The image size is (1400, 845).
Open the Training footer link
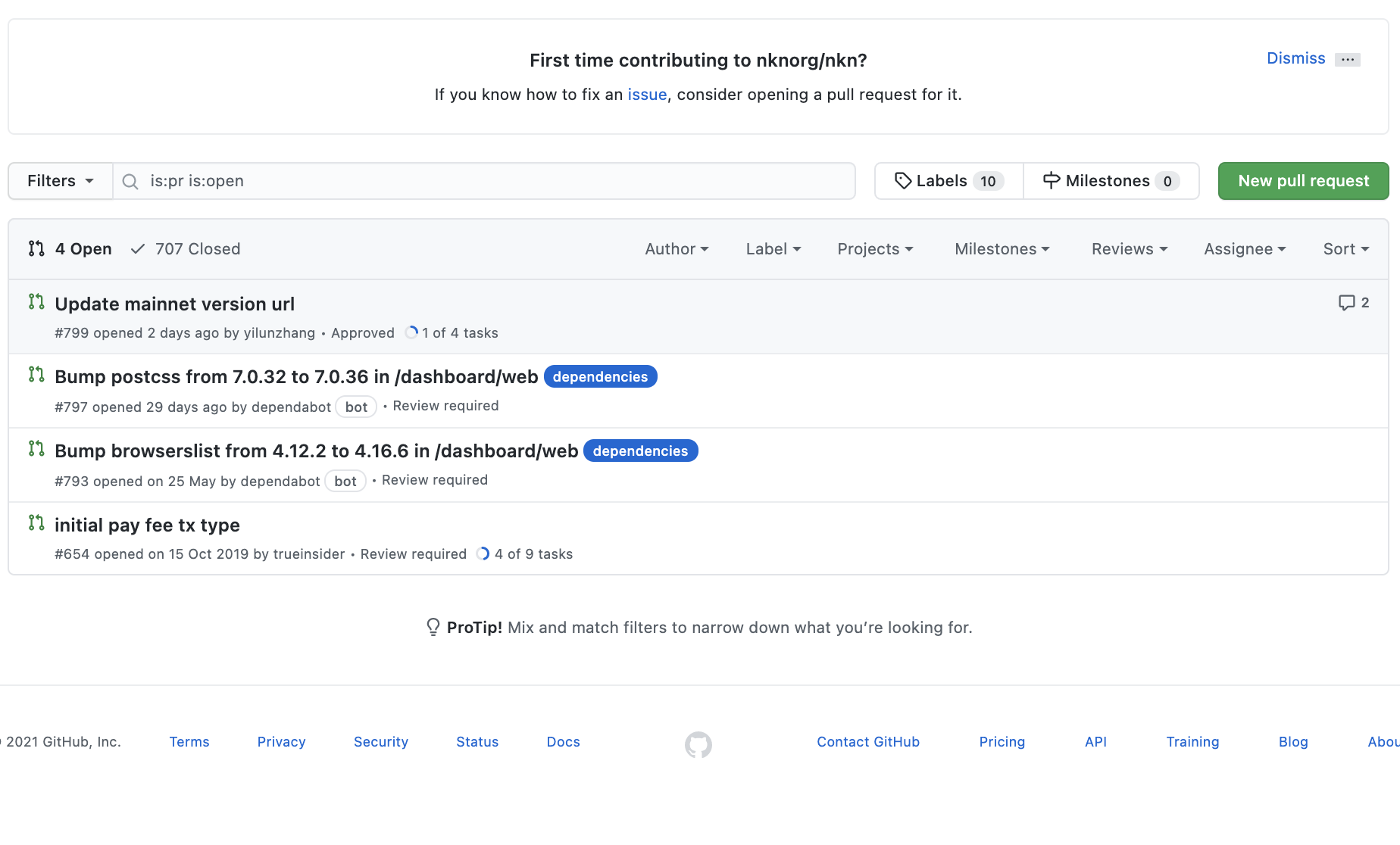1192,742
